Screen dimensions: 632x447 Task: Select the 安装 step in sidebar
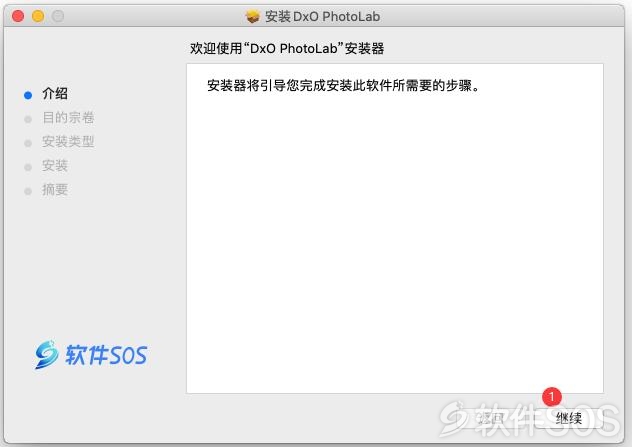(x=55, y=166)
